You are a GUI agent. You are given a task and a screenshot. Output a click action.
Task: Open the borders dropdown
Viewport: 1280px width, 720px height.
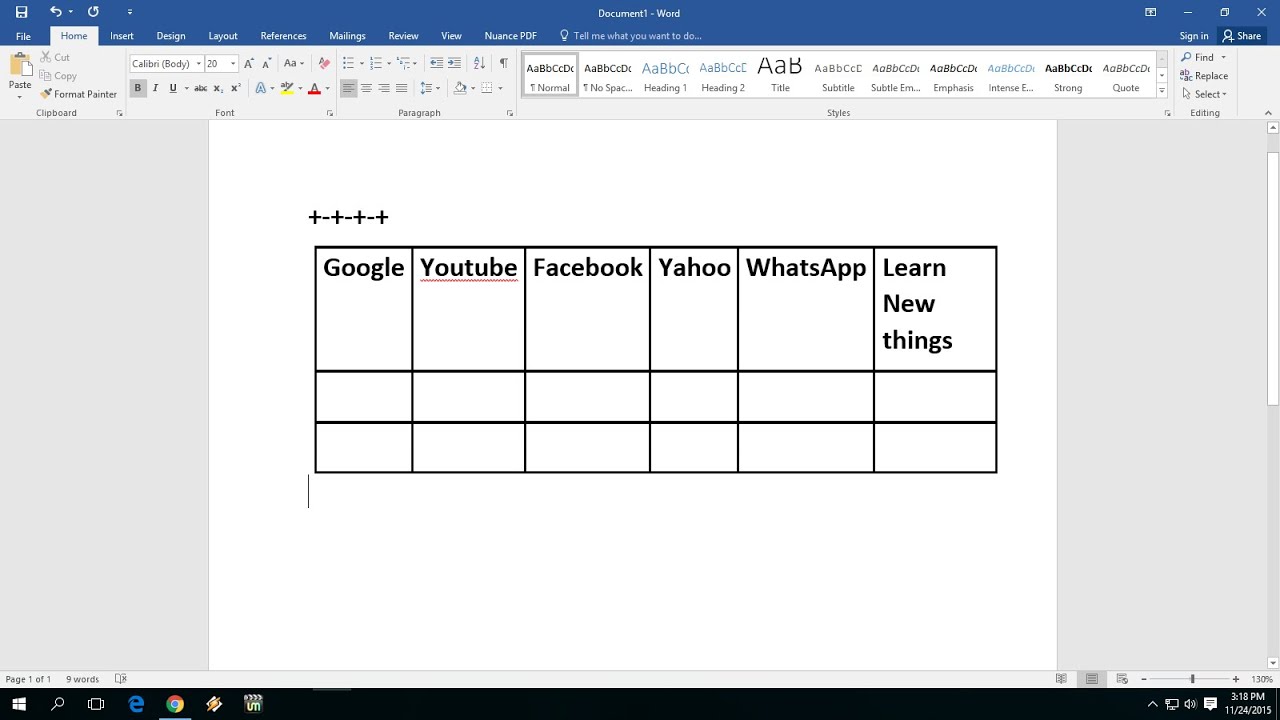tap(499, 89)
